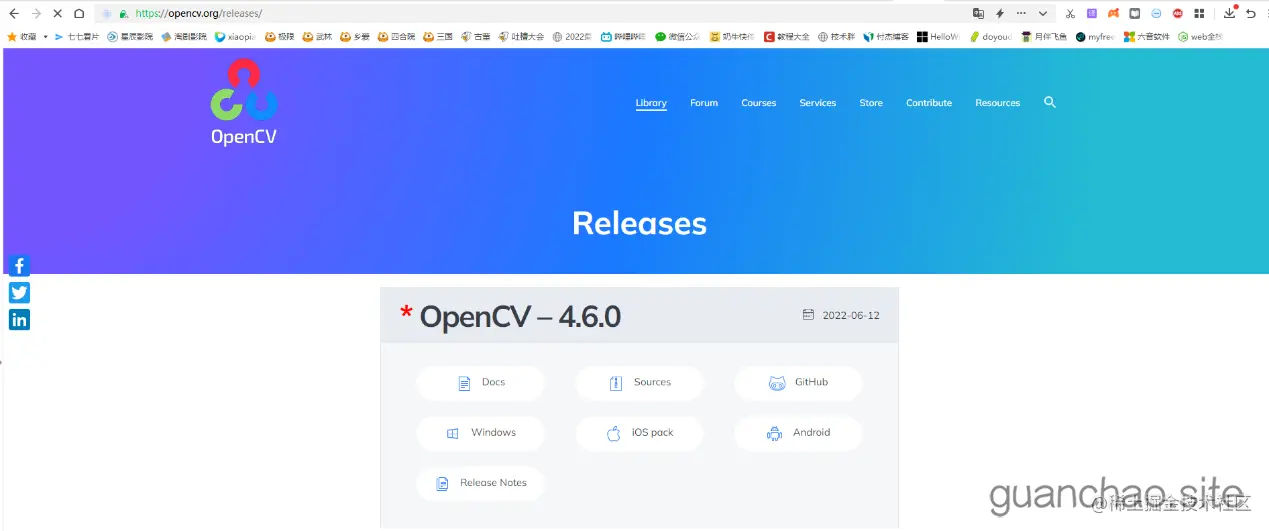
Task: Open the 微信公众 bookmark
Action: [x=678, y=36]
